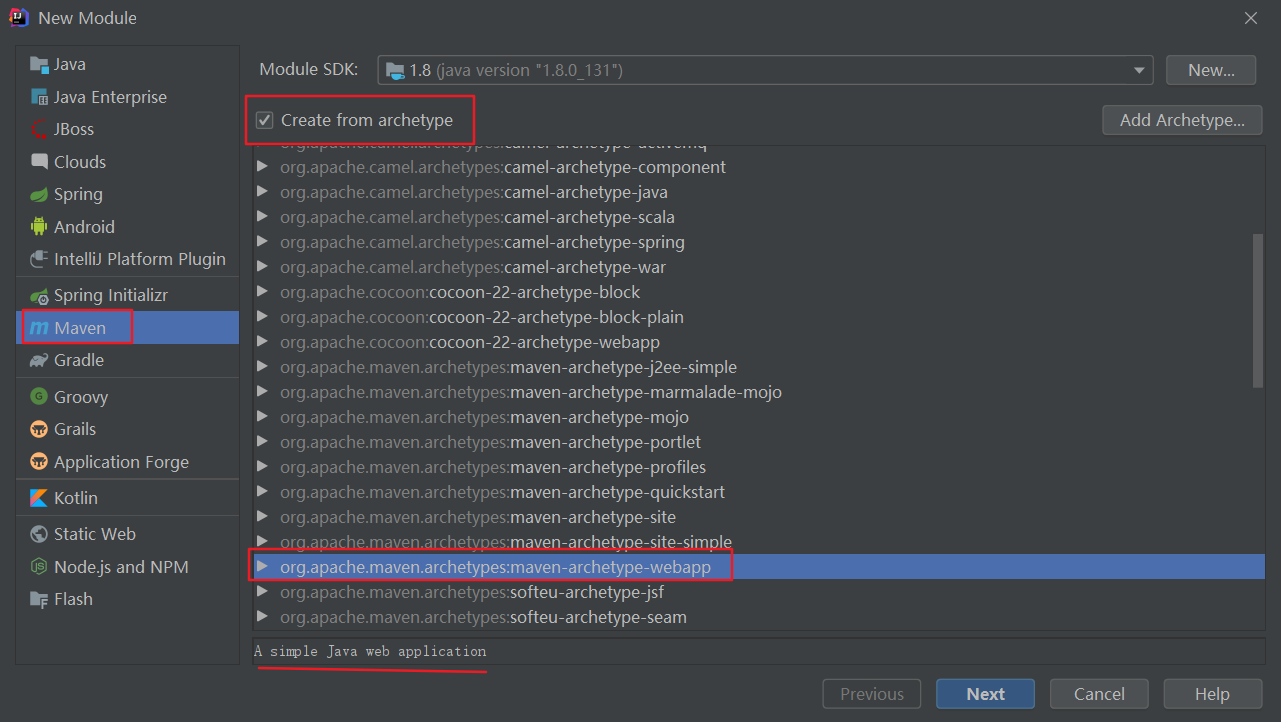Choose the Kotlin icon

tap(39, 498)
